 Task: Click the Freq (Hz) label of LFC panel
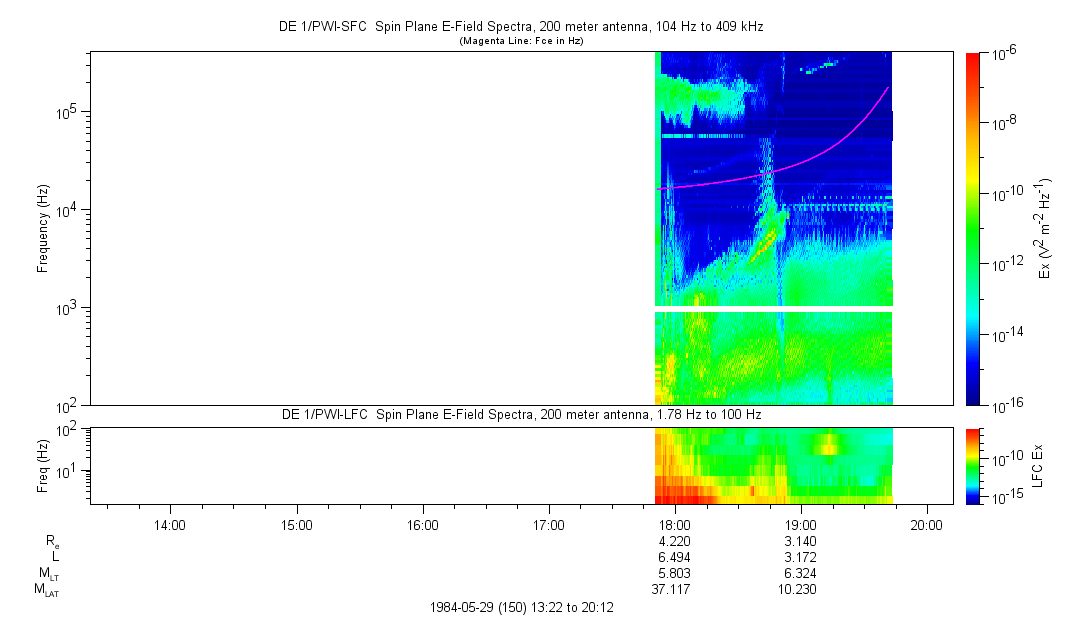[43, 465]
